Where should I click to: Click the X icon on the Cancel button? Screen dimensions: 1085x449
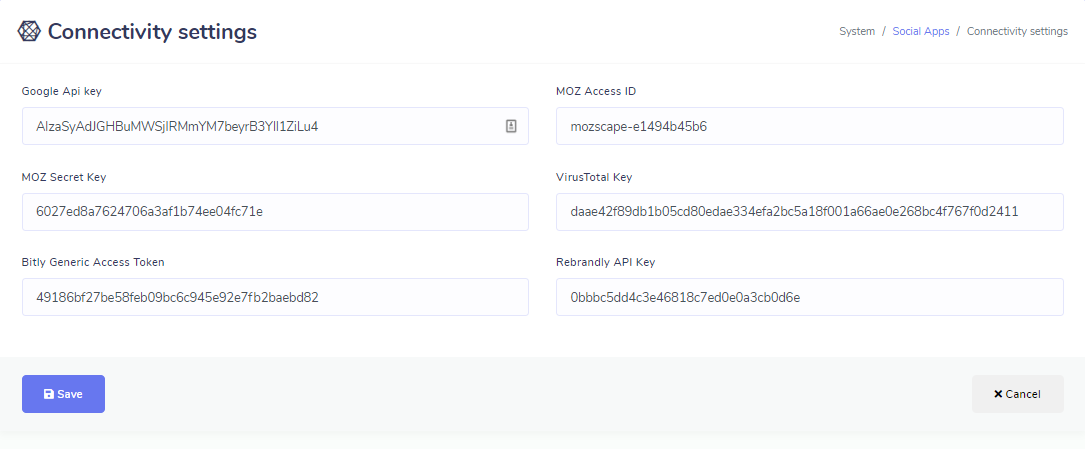[998, 394]
